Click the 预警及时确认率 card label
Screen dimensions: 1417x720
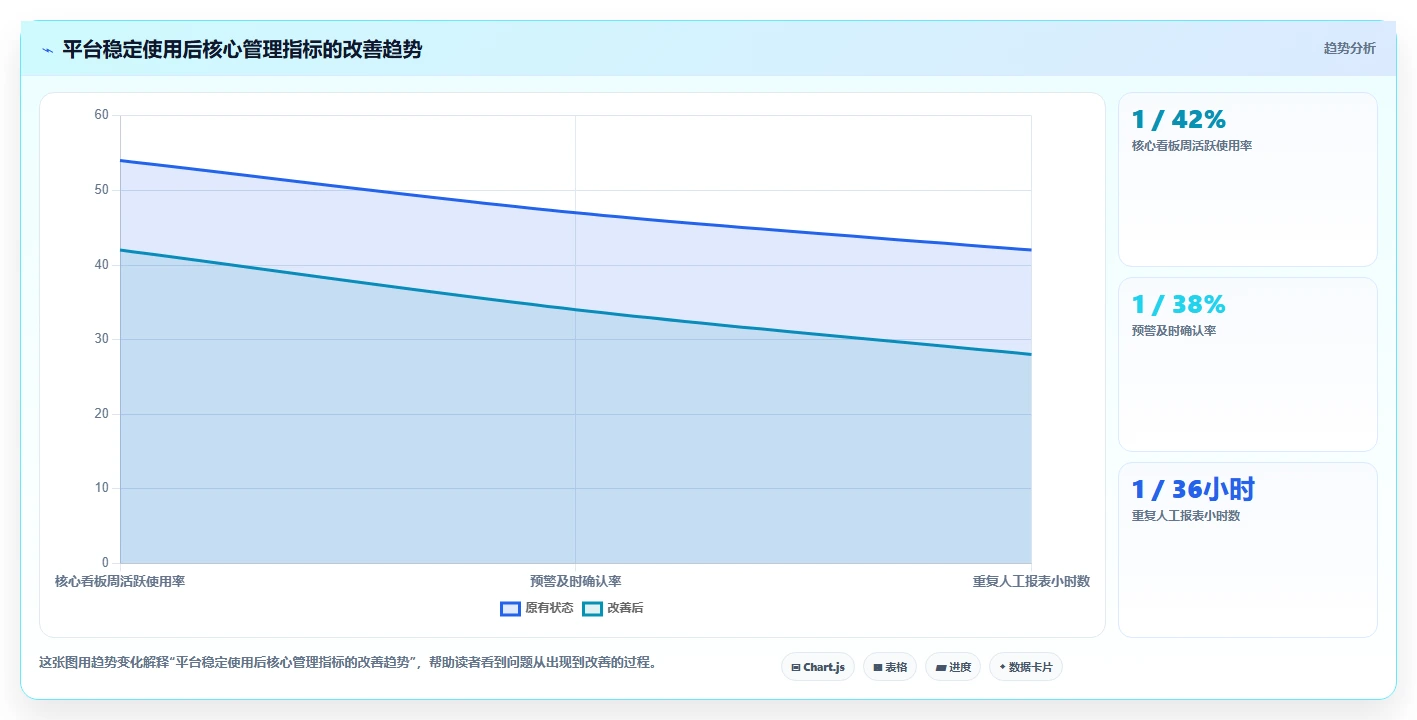point(1174,331)
